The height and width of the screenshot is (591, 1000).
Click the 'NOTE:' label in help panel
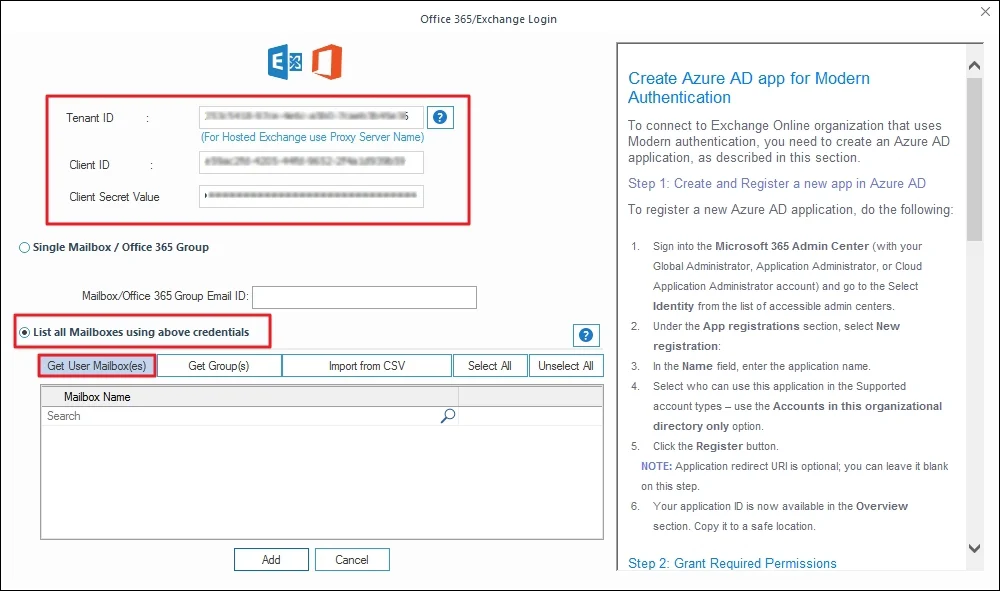tap(656, 466)
